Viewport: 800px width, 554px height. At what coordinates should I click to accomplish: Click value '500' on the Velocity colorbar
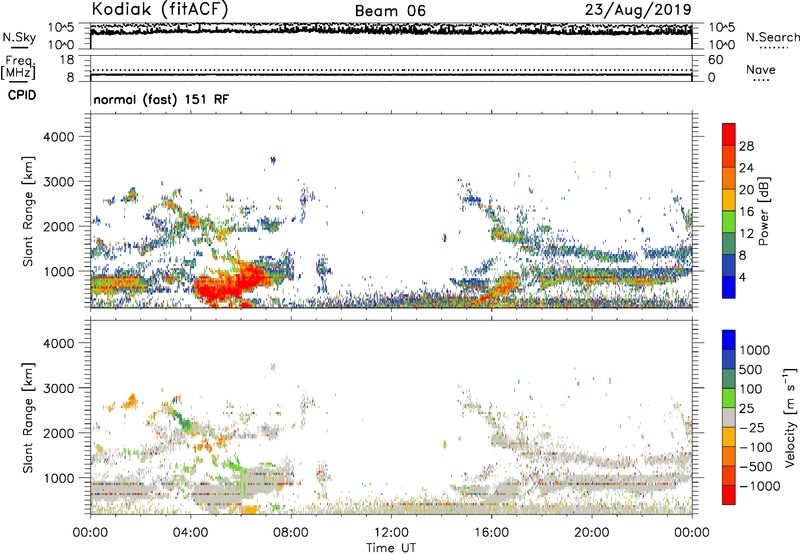tap(750, 369)
